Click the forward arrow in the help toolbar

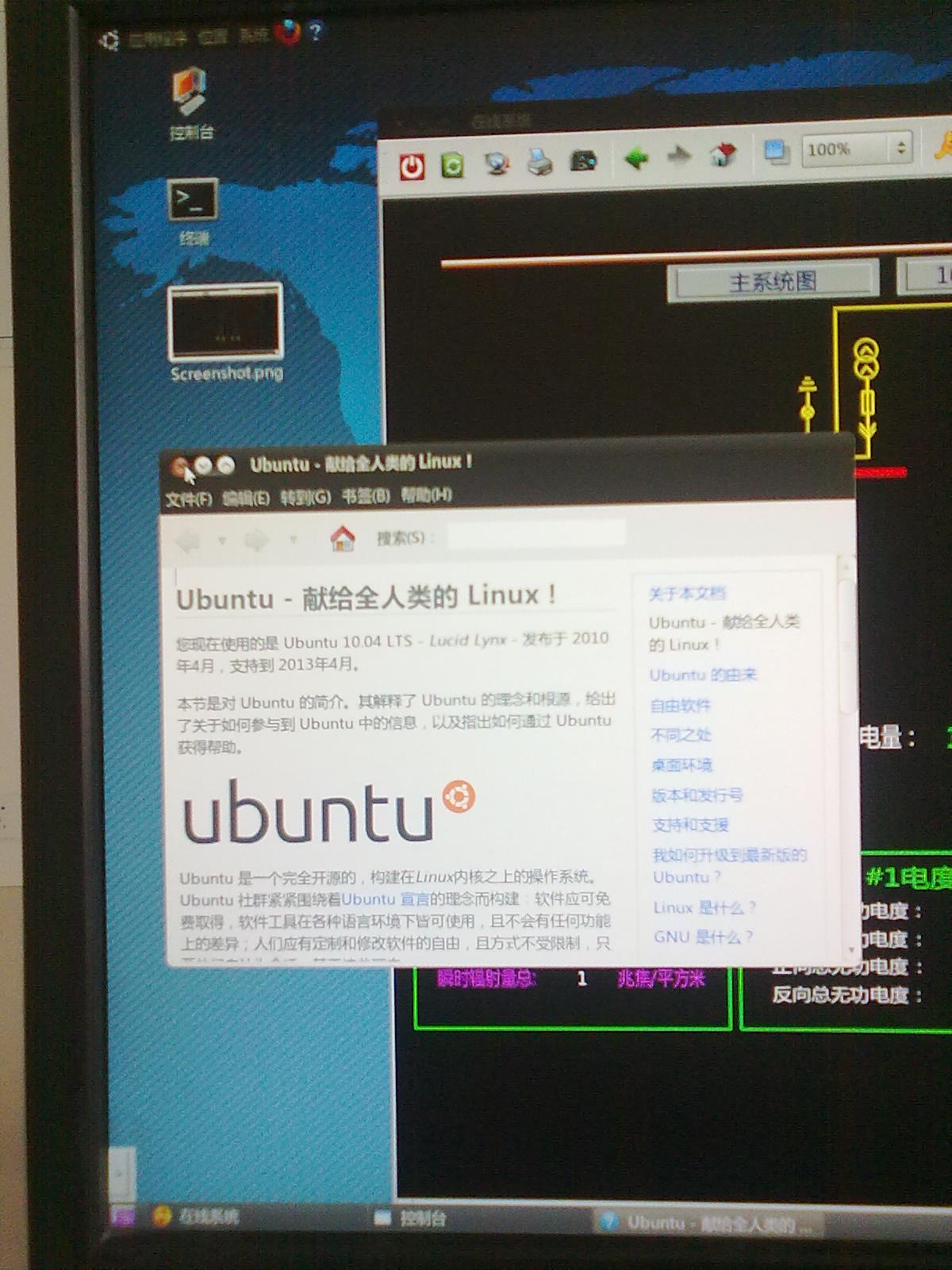pos(256,541)
